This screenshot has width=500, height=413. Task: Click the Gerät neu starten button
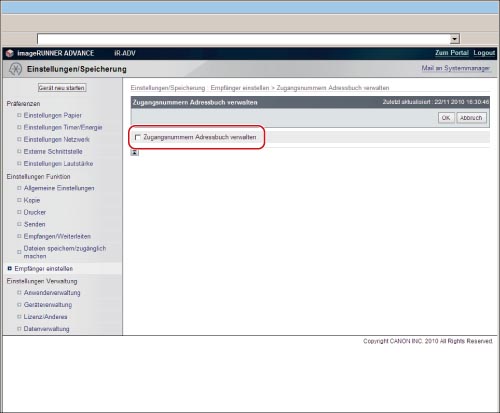point(62,88)
